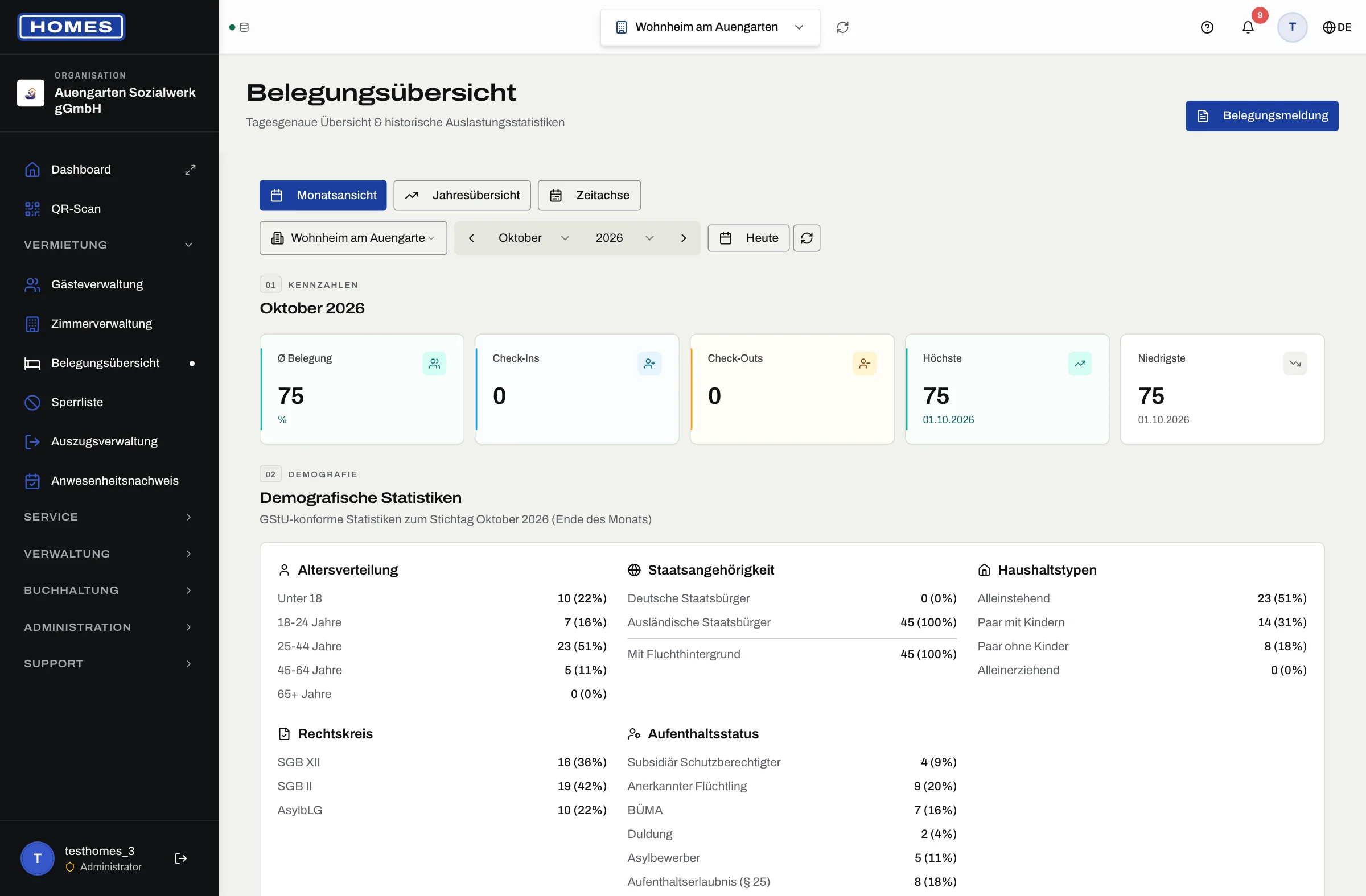The height and width of the screenshot is (896, 1366).
Task: Expand the SERVICE sidebar section
Action: tap(109, 517)
